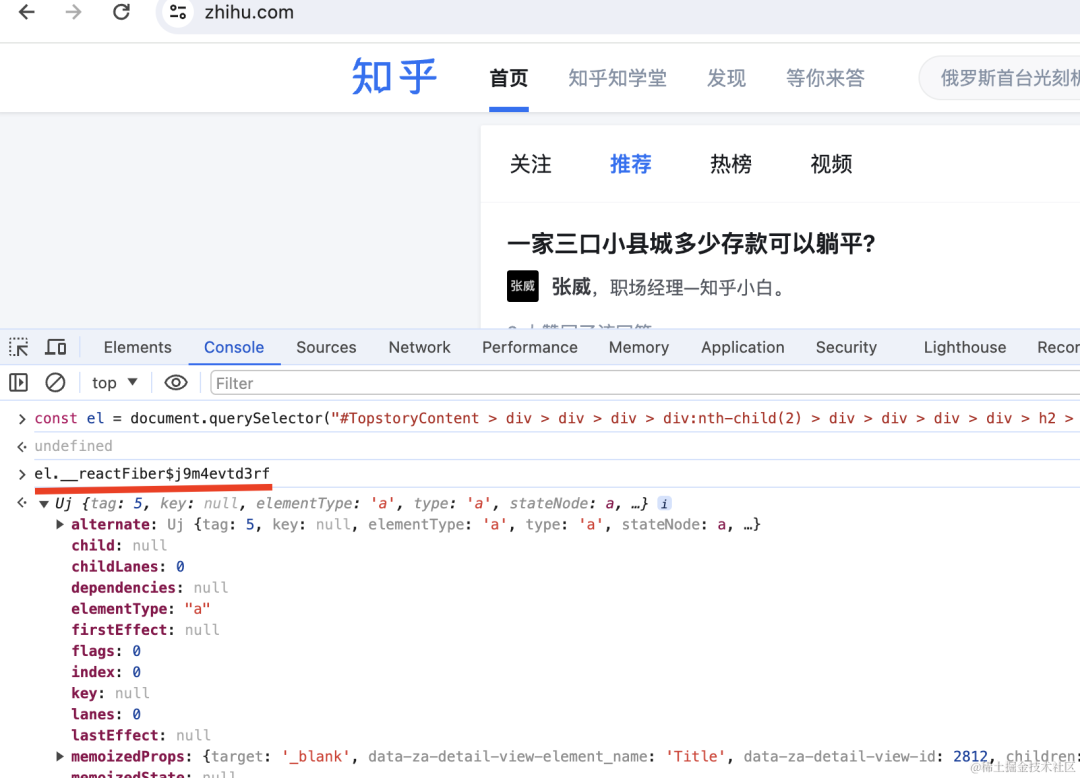1080x778 pixels.
Task: Go to 发现 navigation link
Action: (726, 78)
